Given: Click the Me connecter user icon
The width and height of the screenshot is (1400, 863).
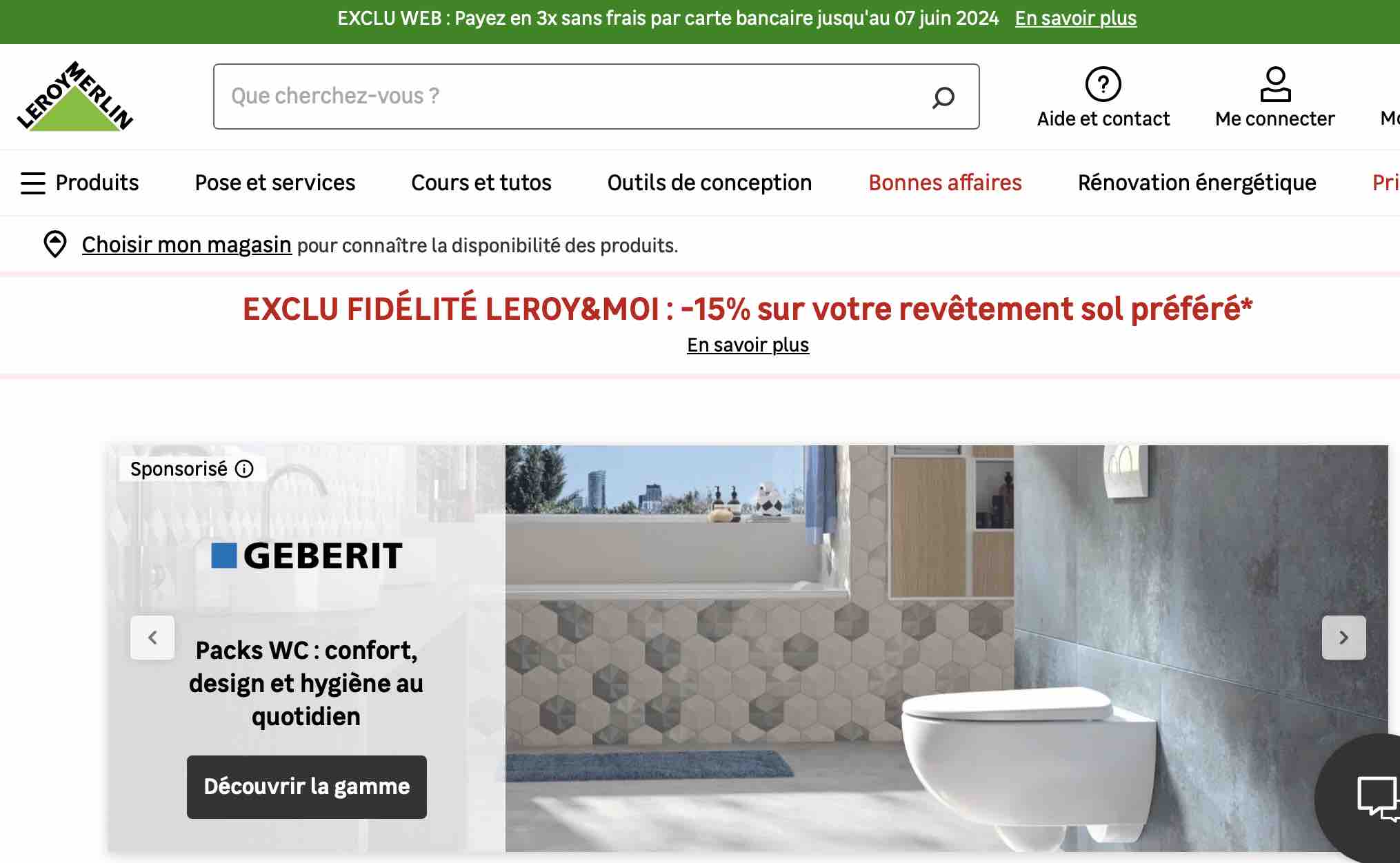Looking at the screenshot, I should pos(1274,84).
